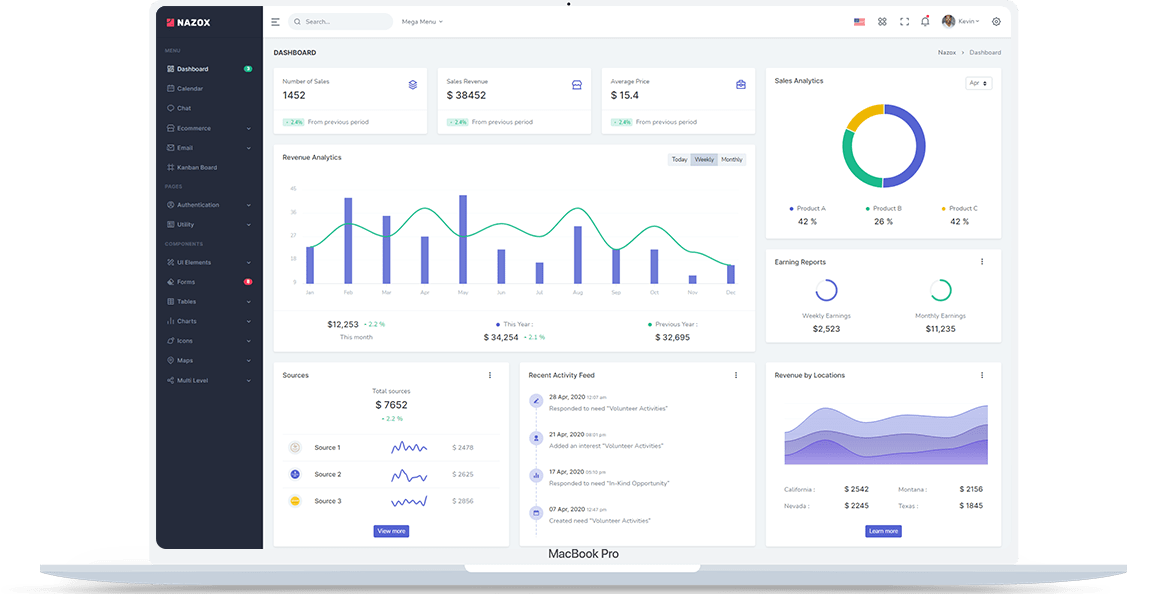Expand the Utility sidebar menu
Image resolution: width=1175 pixels, height=594 pixels.
tap(209, 225)
